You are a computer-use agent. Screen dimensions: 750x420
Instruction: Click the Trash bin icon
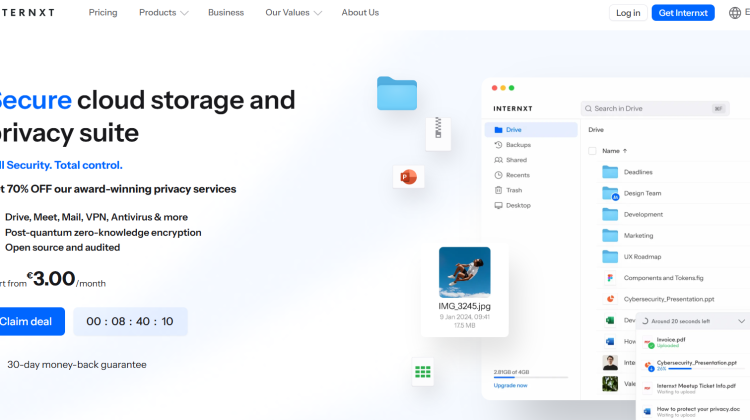pyautogui.click(x=498, y=190)
